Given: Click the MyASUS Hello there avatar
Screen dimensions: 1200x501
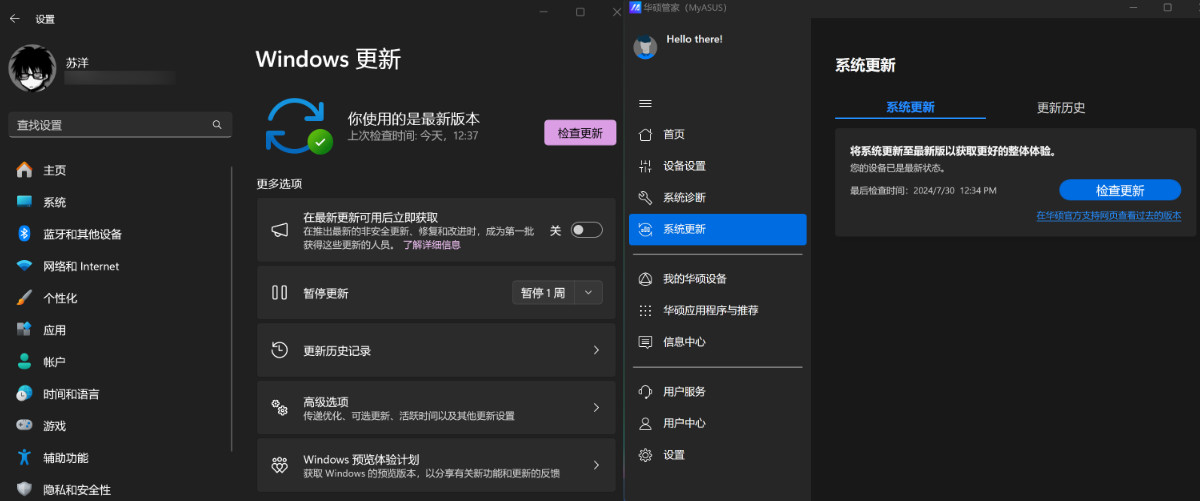Looking at the screenshot, I should coord(646,46).
